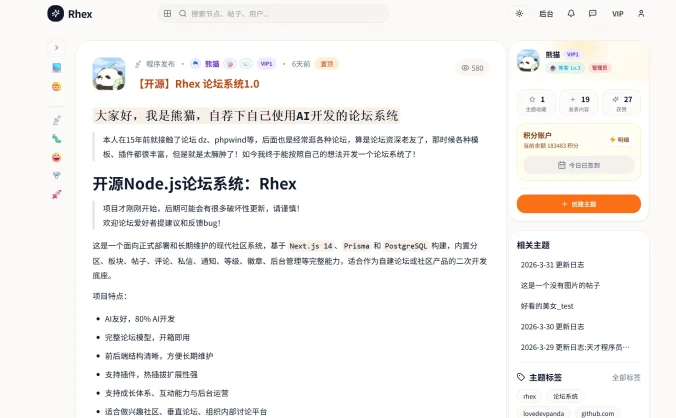Click the 贤客 Lv.3 level badge
Image resolution: width=676 pixels, height=418 pixels.
pos(565,68)
